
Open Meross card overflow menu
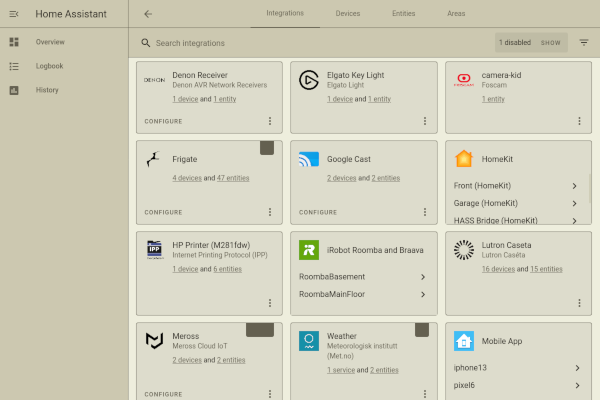click(270, 394)
